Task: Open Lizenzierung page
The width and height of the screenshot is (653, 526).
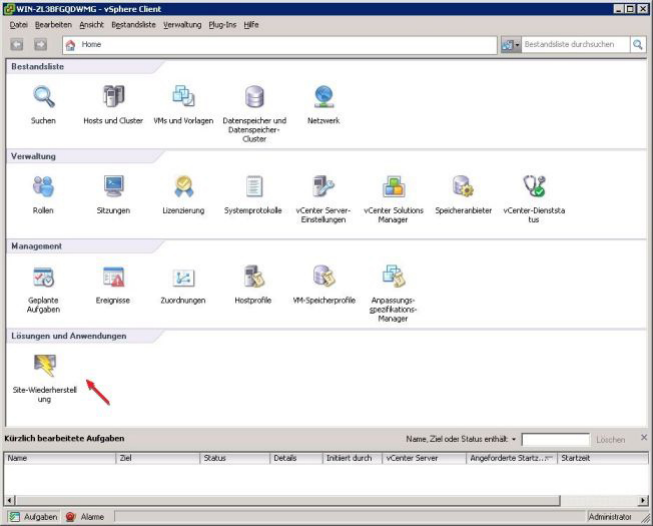Action: click(x=184, y=194)
